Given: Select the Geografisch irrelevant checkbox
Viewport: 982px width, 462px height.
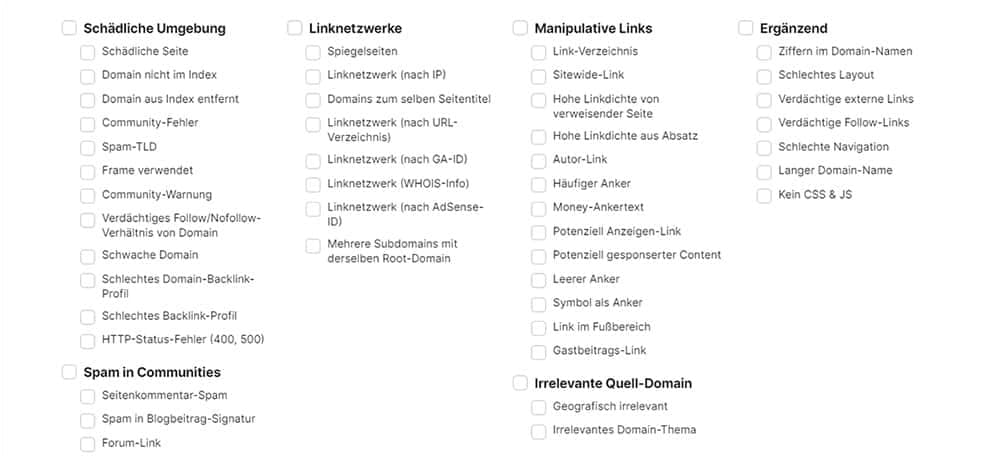Looking at the screenshot, I should point(539,408).
